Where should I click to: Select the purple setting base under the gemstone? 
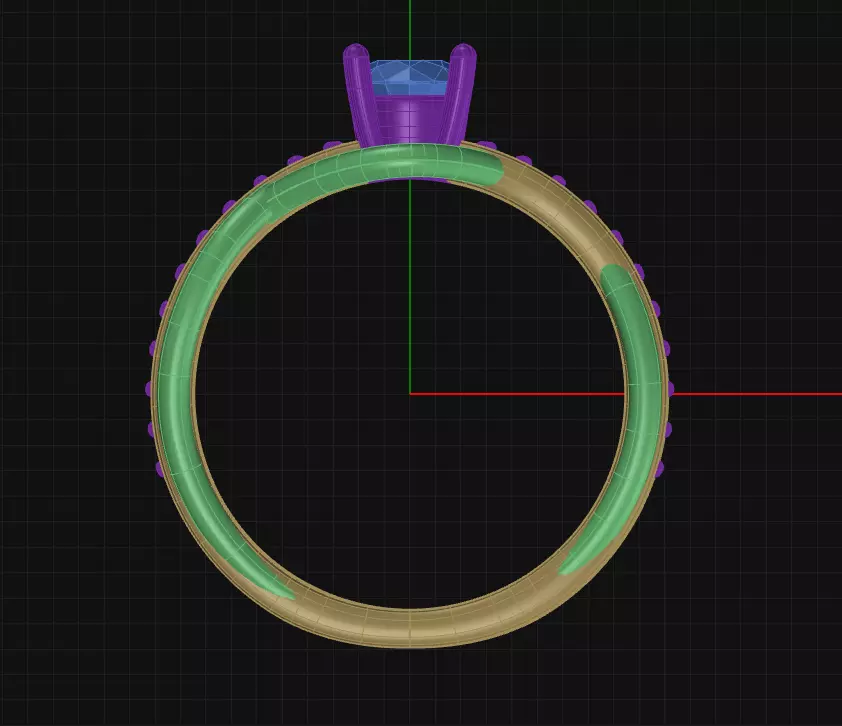(410, 120)
